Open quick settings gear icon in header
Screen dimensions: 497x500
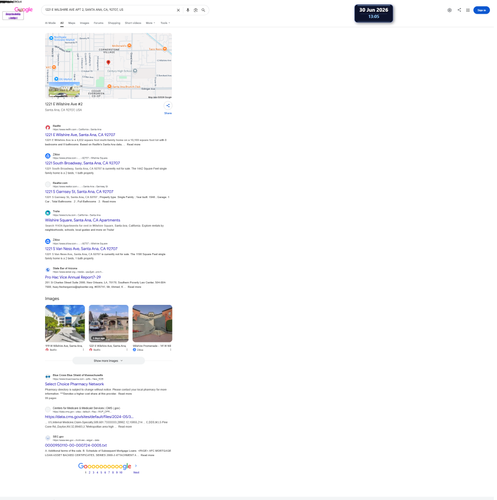coord(449,10)
